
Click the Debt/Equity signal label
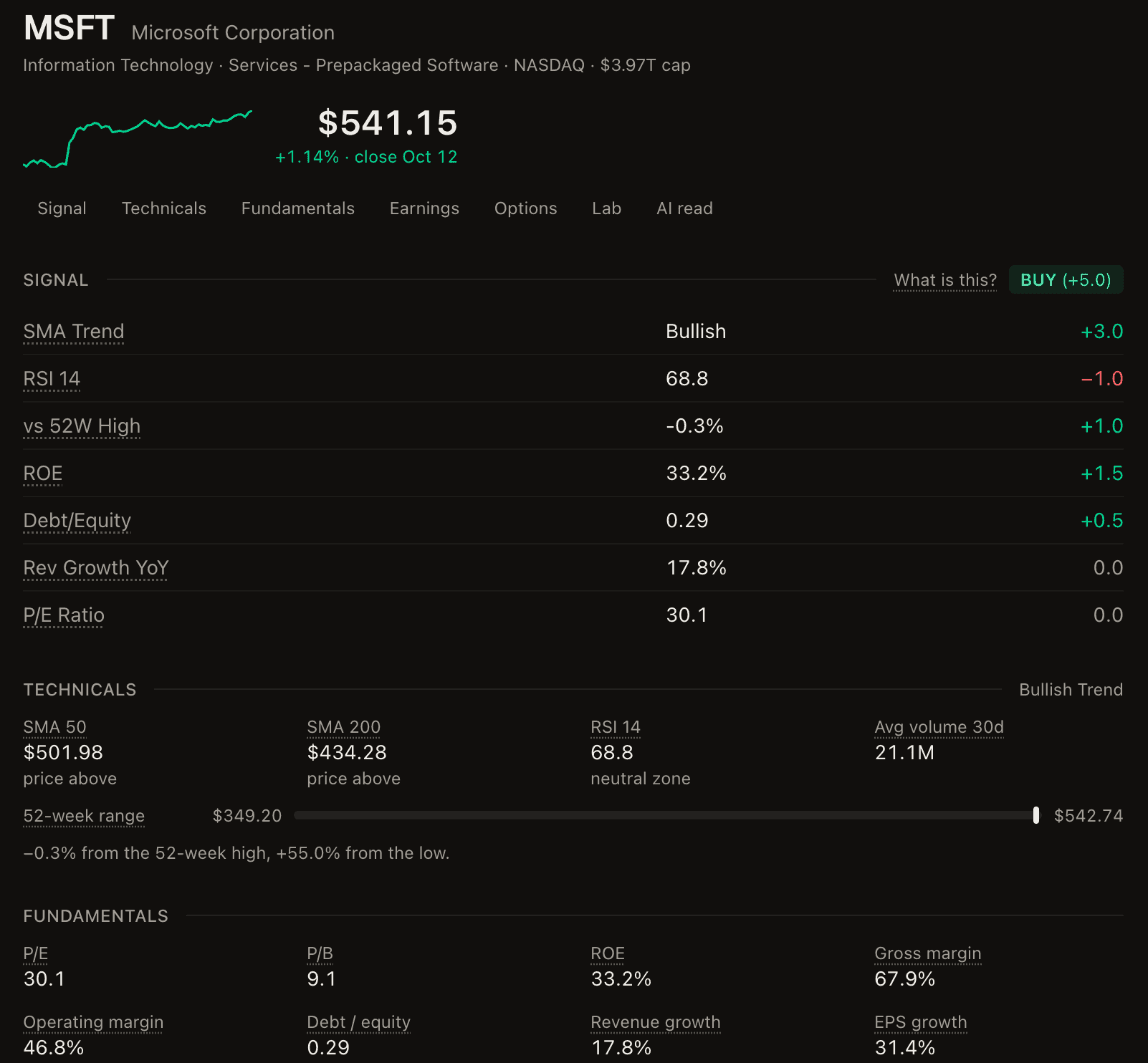pyautogui.click(x=78, y=521)
